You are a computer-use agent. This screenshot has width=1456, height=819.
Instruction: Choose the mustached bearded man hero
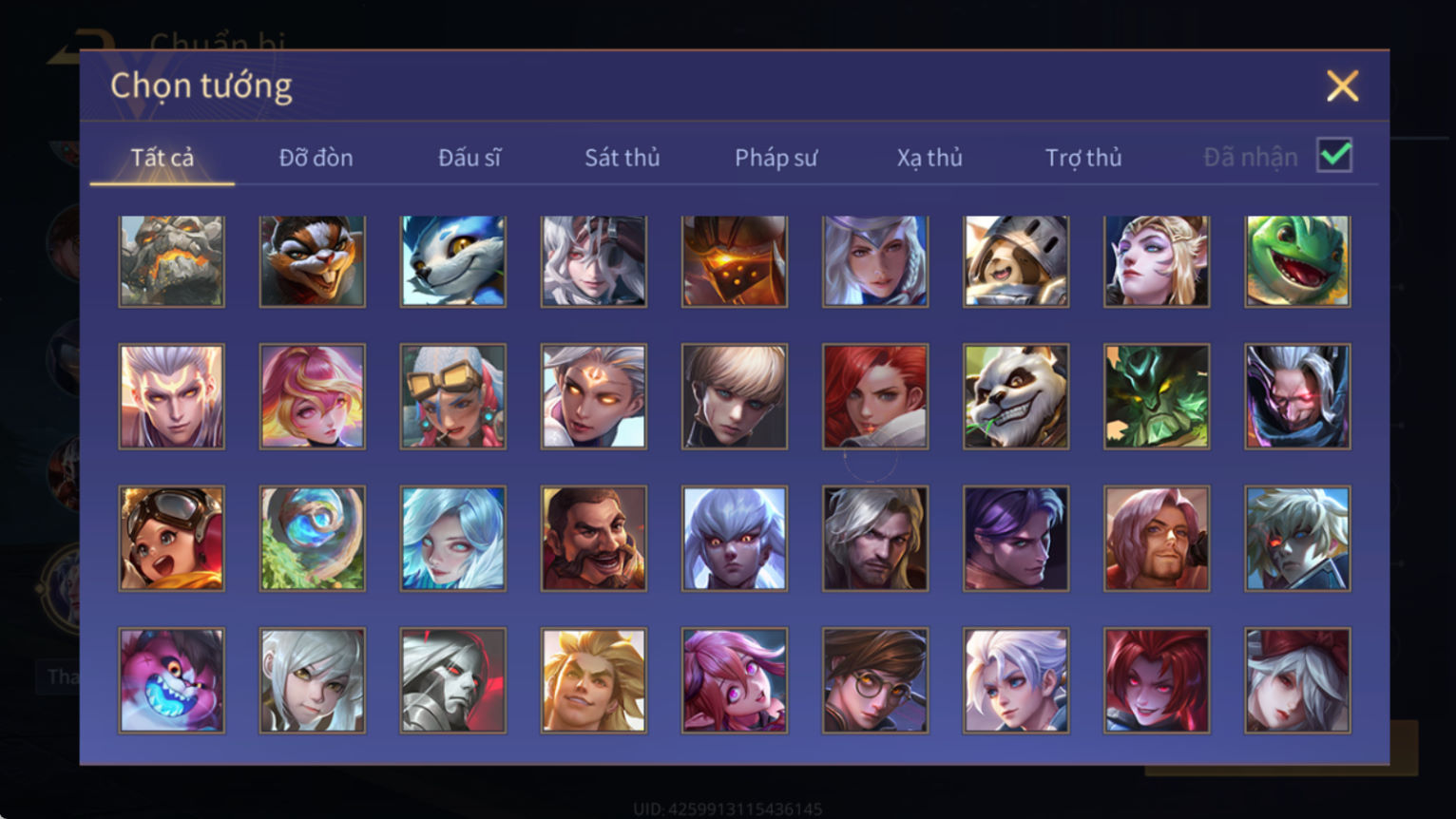tap(594, 539)
